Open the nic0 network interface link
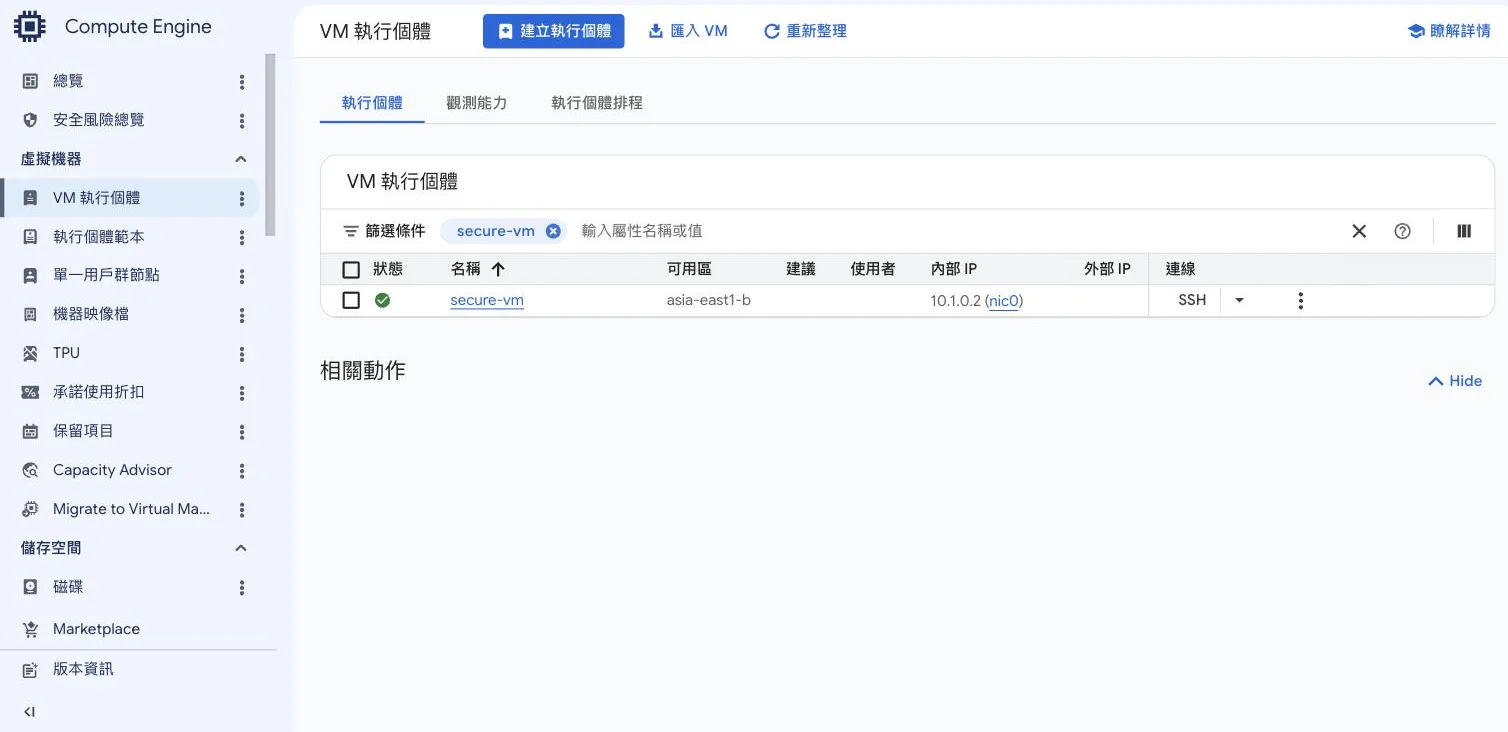 1004,300
